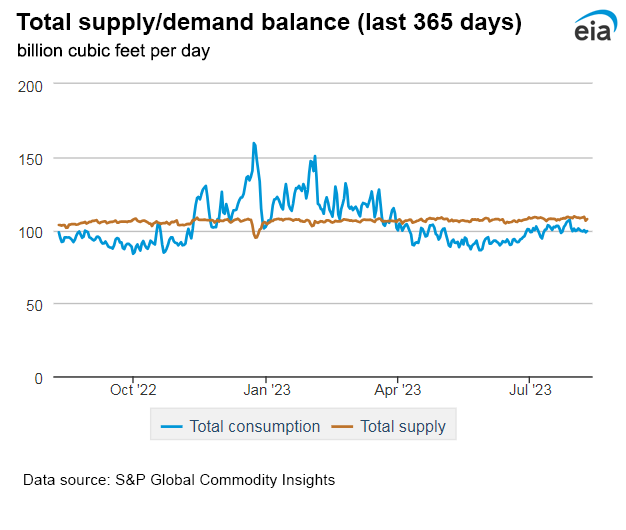Click the 0 y-axis label

(38, 378)
